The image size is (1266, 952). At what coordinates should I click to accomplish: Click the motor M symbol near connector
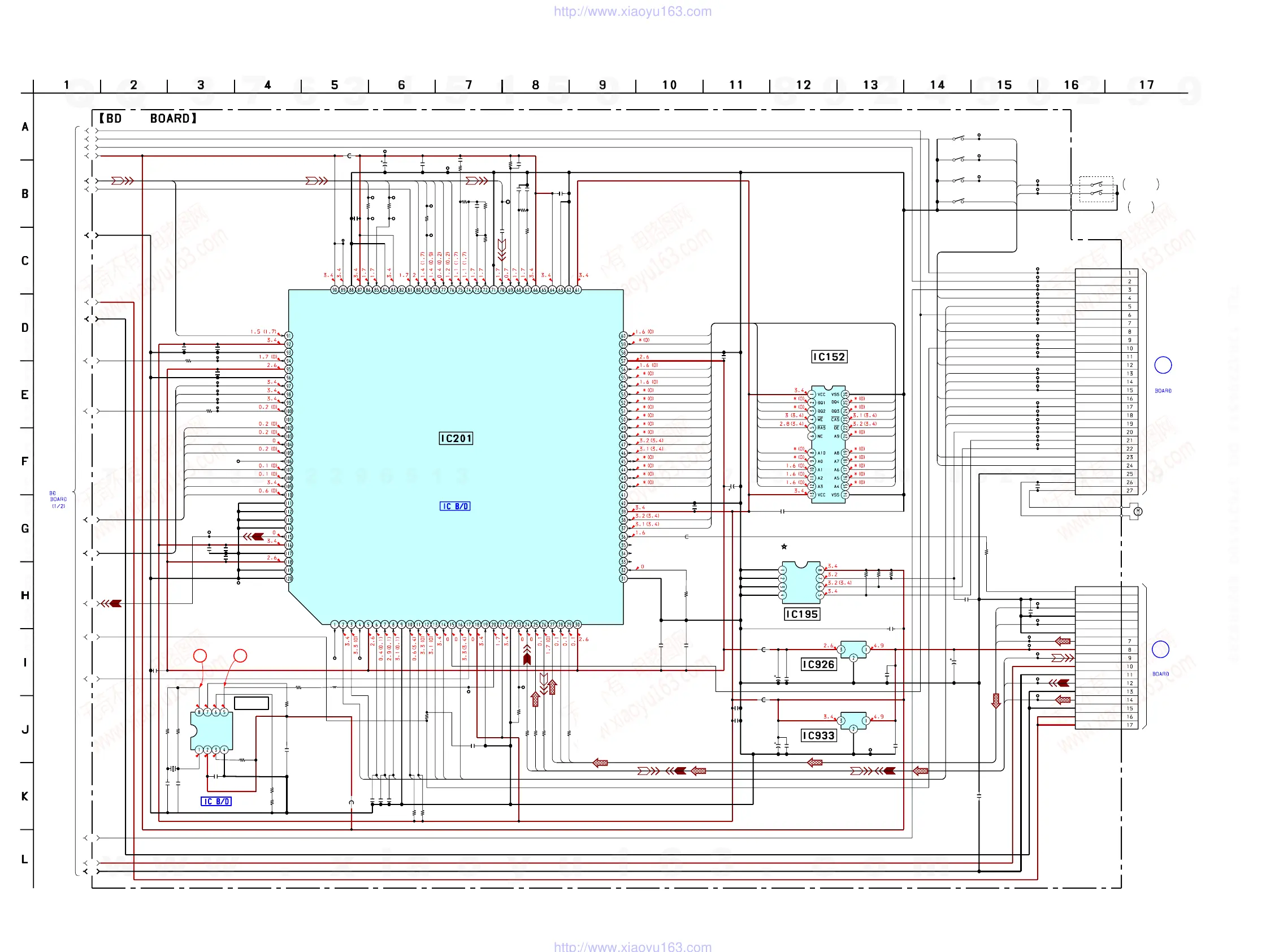coord(1138,511)
